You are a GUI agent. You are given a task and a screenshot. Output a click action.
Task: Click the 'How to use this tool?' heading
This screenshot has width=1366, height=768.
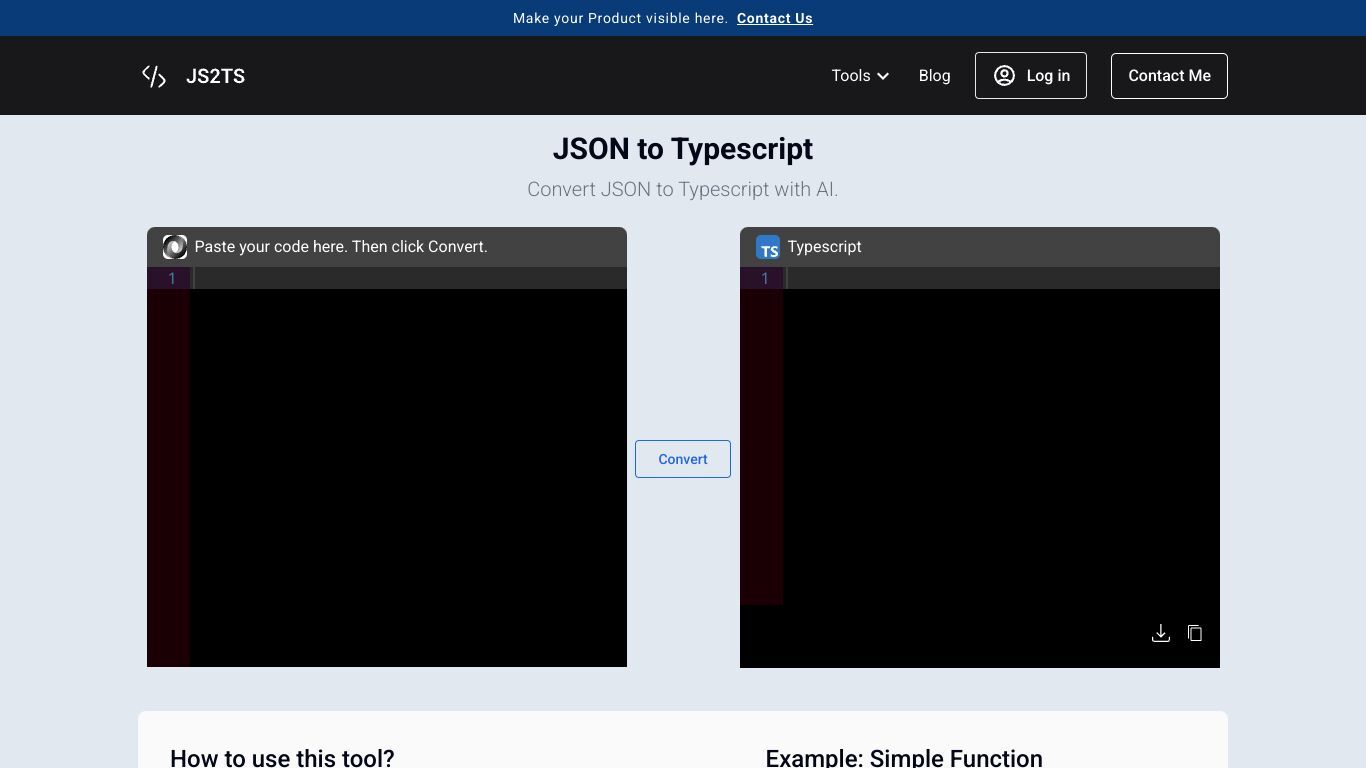click(x=282, y=757)
